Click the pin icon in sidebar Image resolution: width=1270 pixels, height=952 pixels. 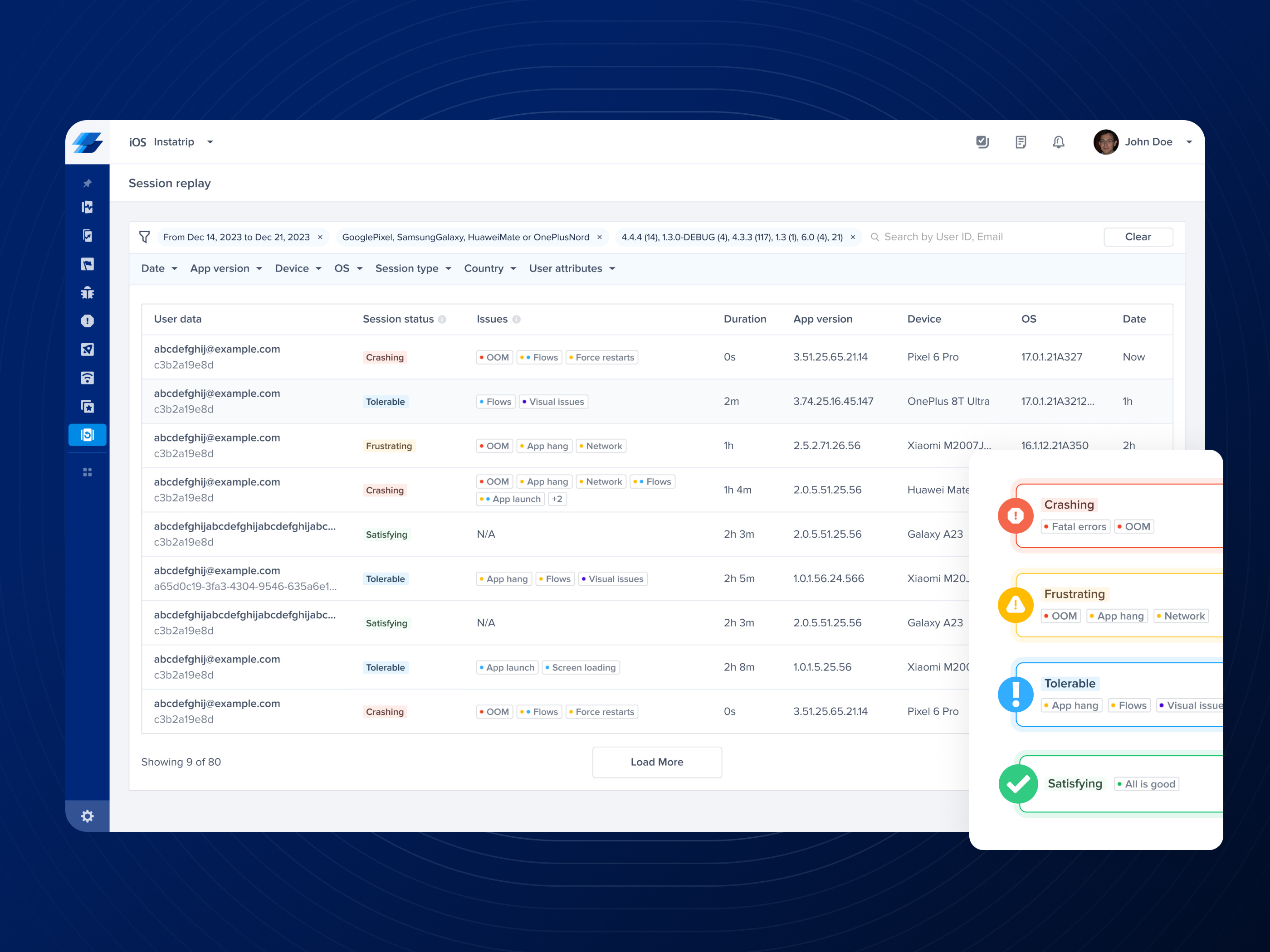[87, 184]
